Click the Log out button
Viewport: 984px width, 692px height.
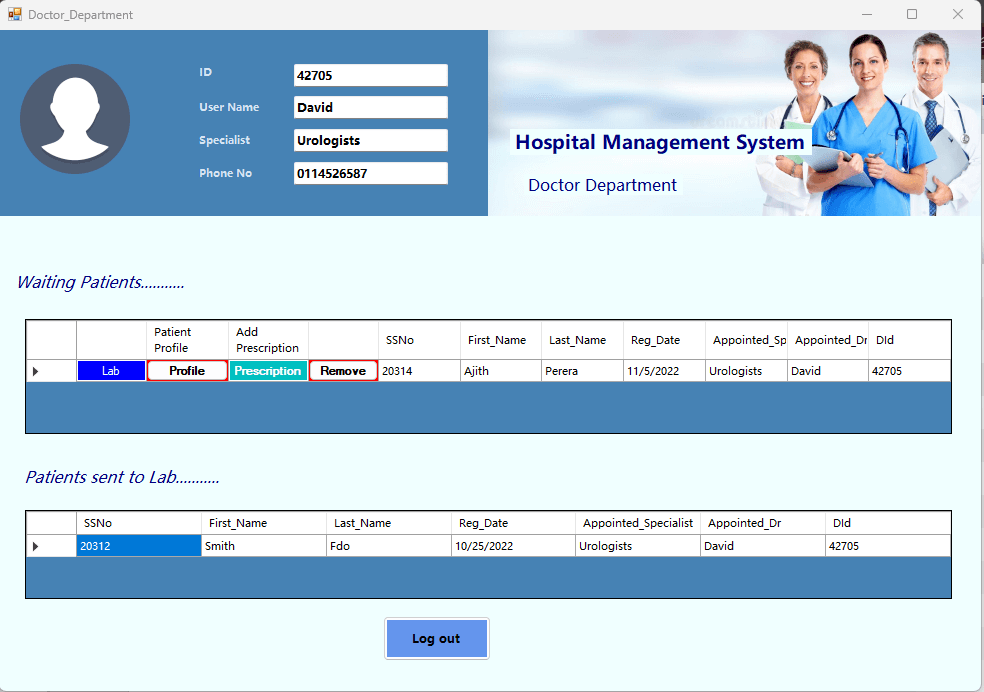[436, 638]
